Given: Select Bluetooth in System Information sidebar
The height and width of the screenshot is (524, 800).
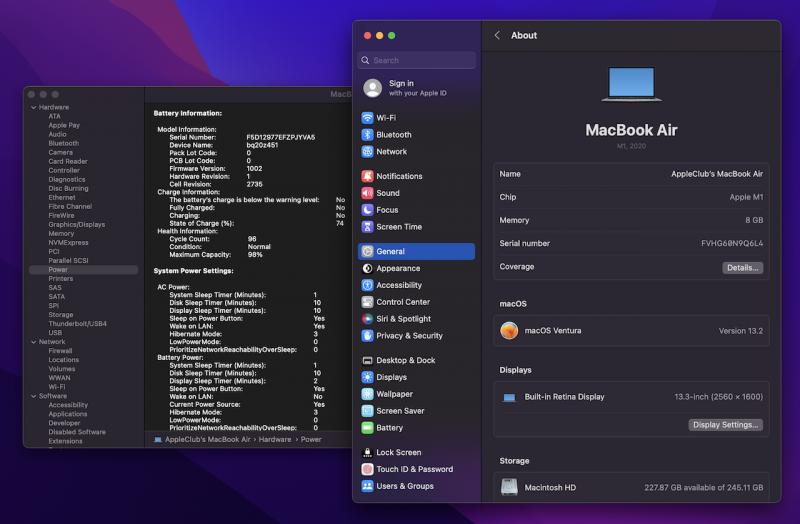Looking at the screenshot, I should click(x=64, y=143).
